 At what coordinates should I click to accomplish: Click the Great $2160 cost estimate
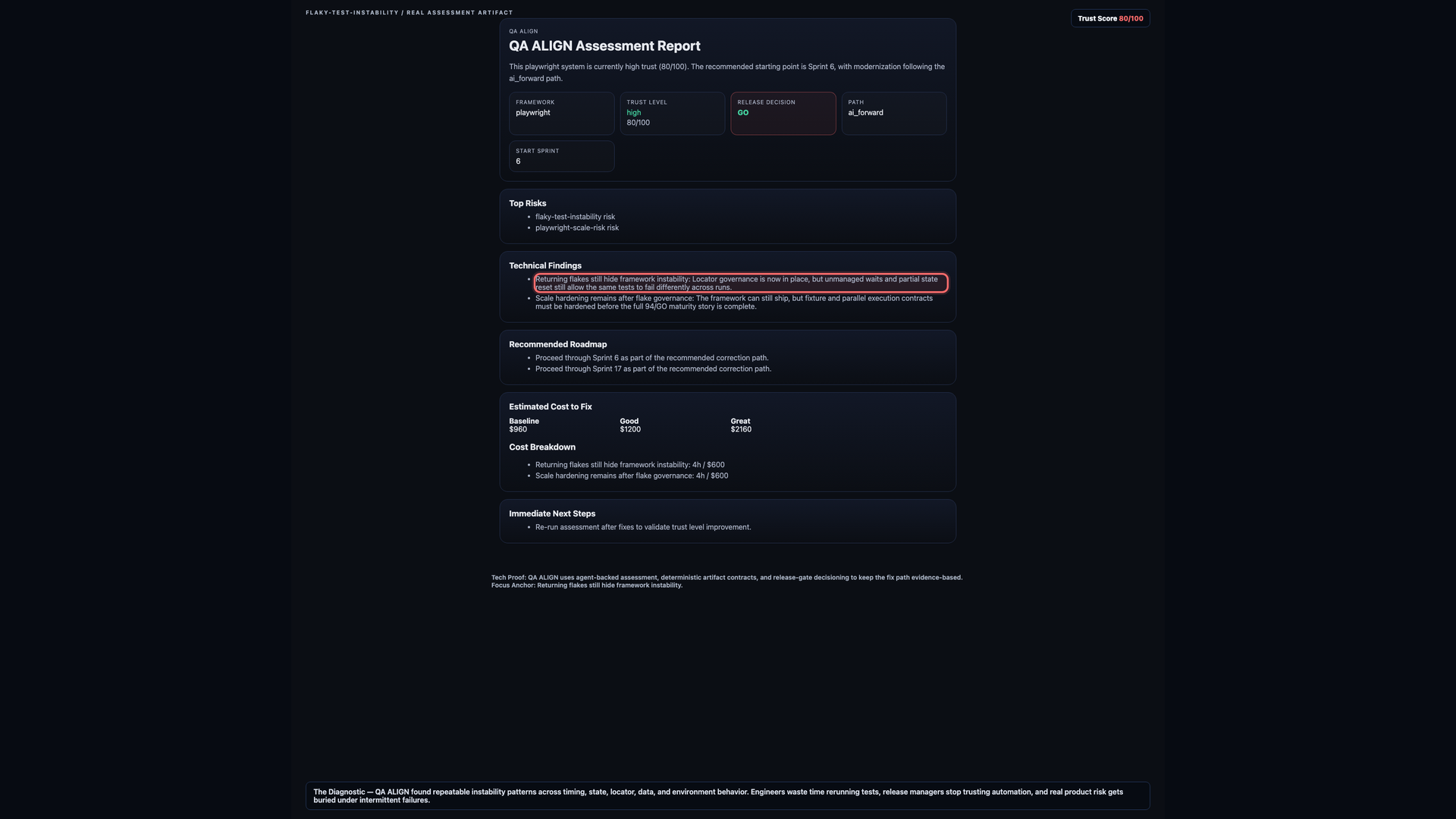pos(741,425)
